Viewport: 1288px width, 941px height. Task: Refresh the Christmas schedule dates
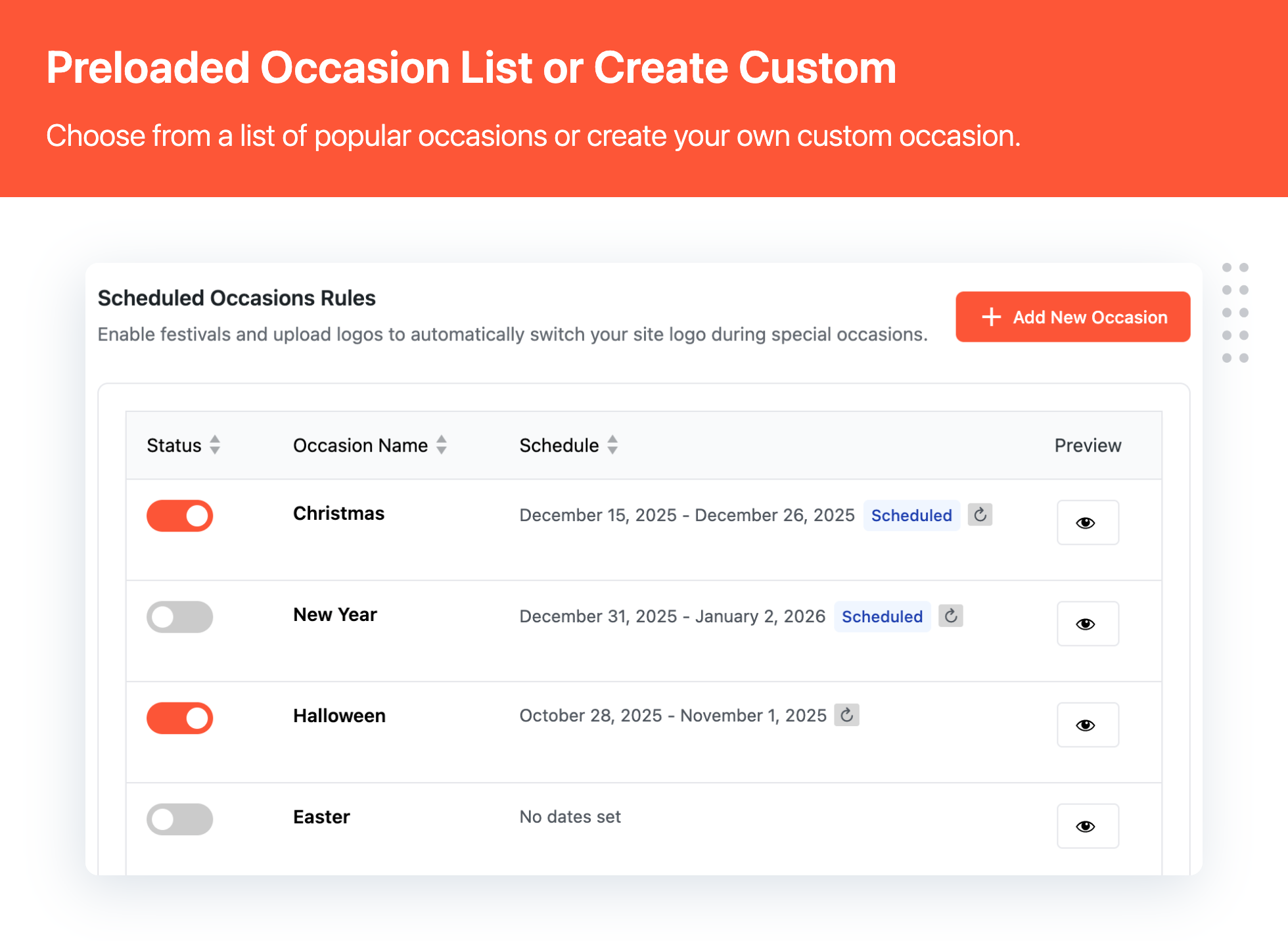tap(980, 515)
